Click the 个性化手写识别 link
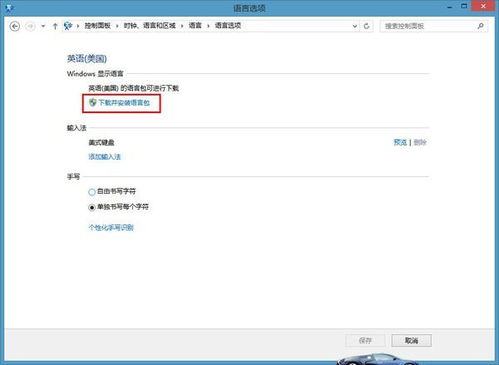This screenshot has width=499, height=365. point(111,228)
